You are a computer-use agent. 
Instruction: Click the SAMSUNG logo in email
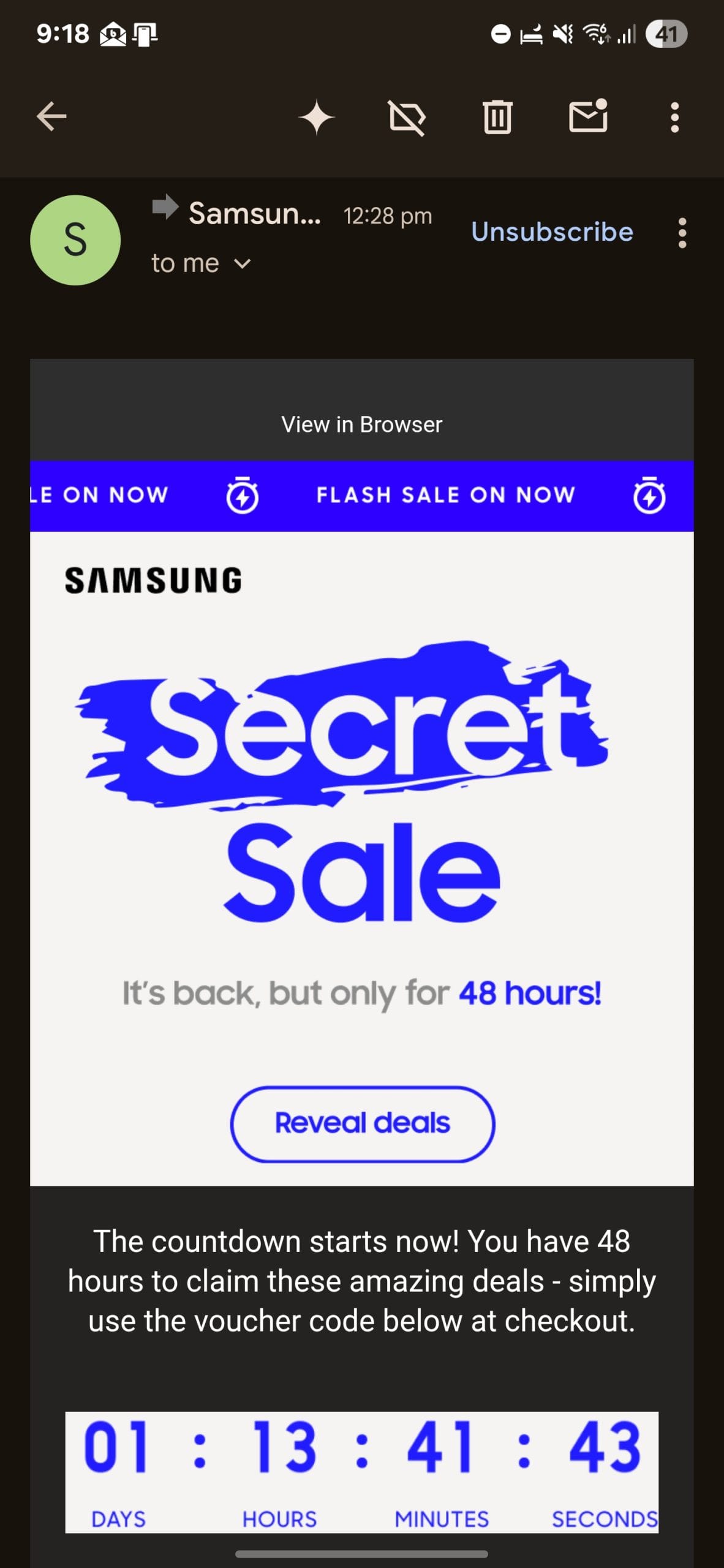[153, 580]
